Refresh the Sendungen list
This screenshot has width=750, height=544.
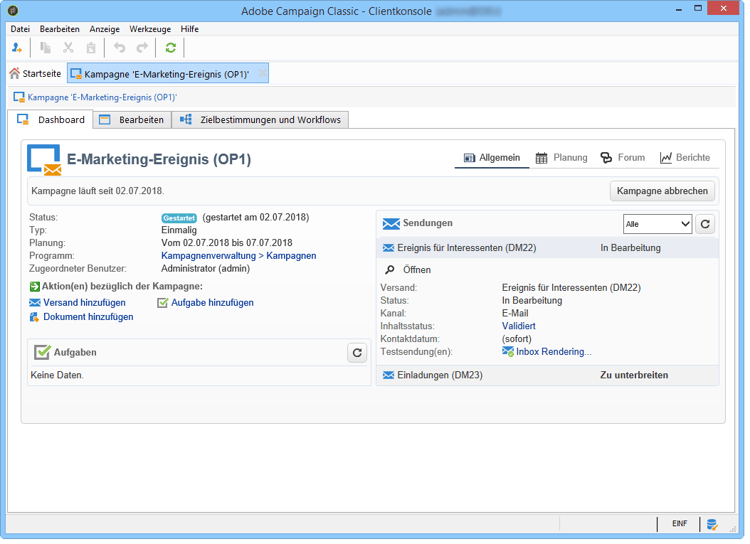tap(705, 224)
